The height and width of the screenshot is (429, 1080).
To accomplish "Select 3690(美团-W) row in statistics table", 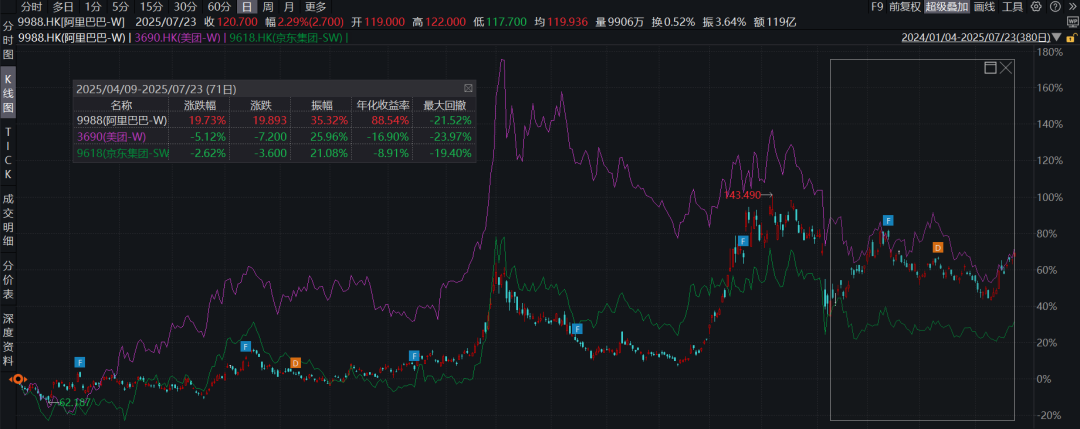I will tap(274, 137).
